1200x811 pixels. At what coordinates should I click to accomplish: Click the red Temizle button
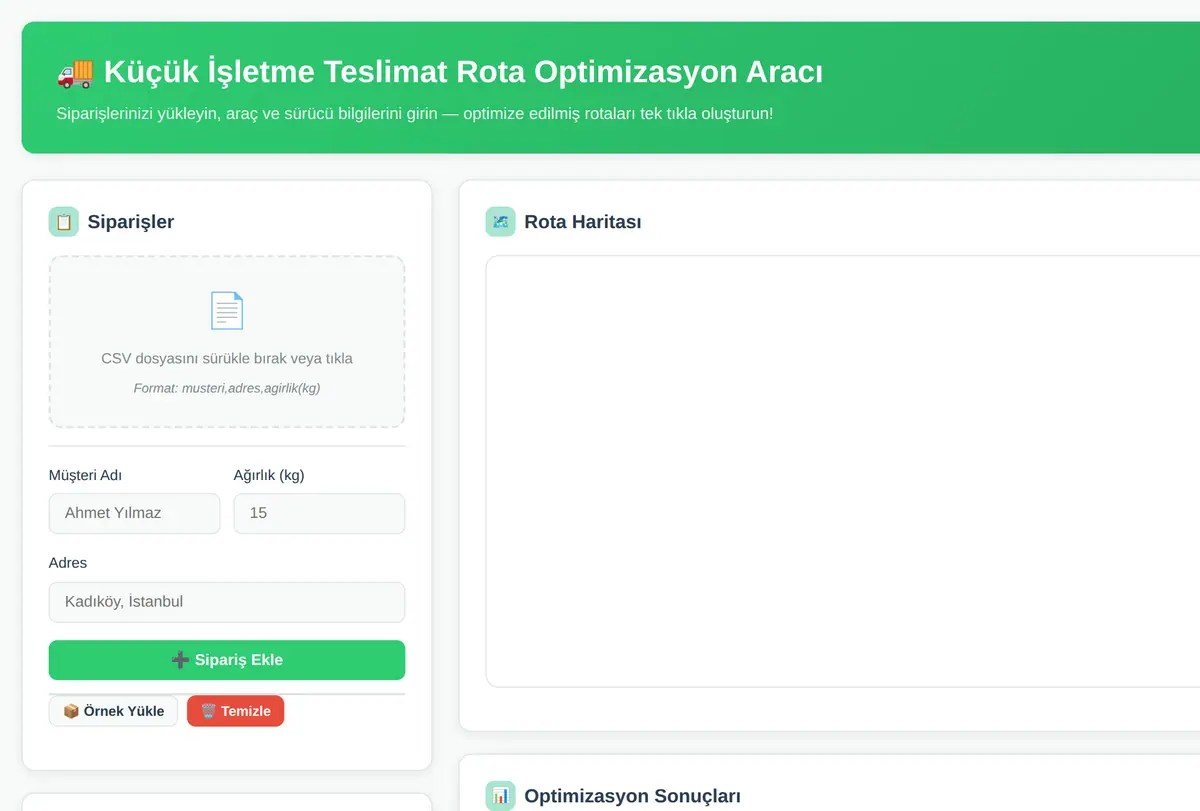pyautogui.click(x=235, y=711)
